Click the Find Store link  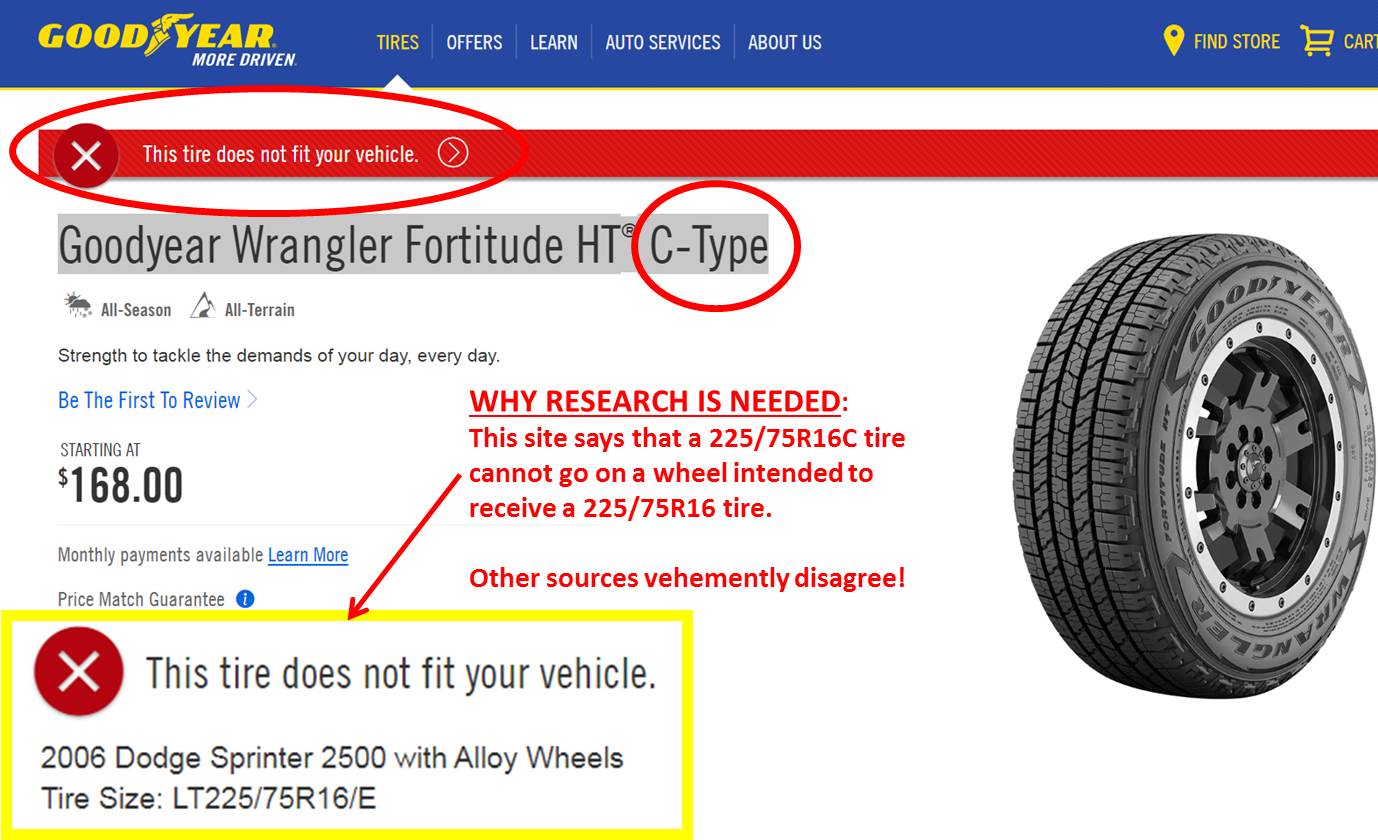coord(1237,41)
